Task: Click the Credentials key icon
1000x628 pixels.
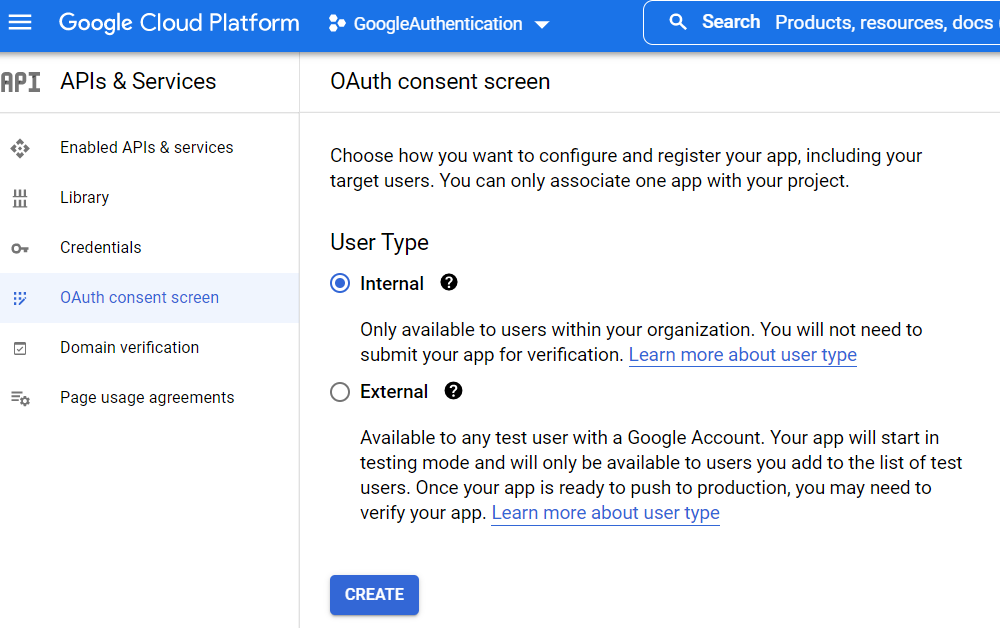Action: [x=20, y=248]
